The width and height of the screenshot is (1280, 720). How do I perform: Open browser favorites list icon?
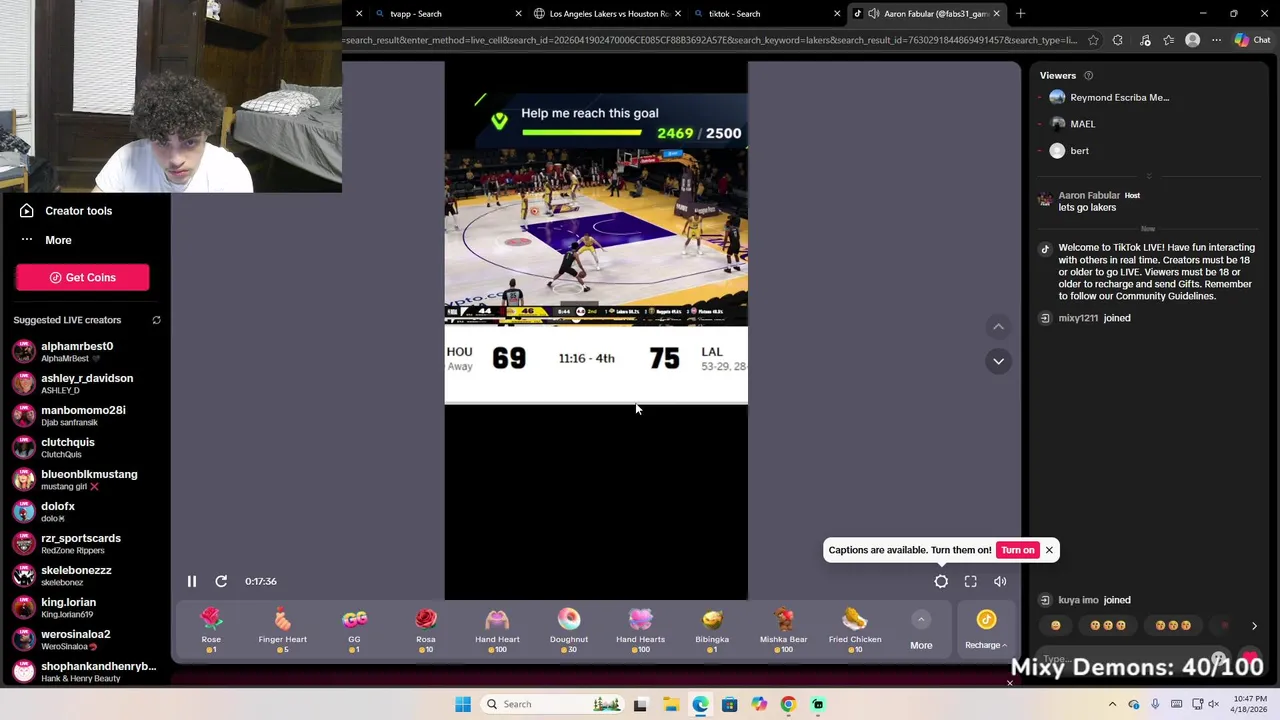[x=1168, y=40]
